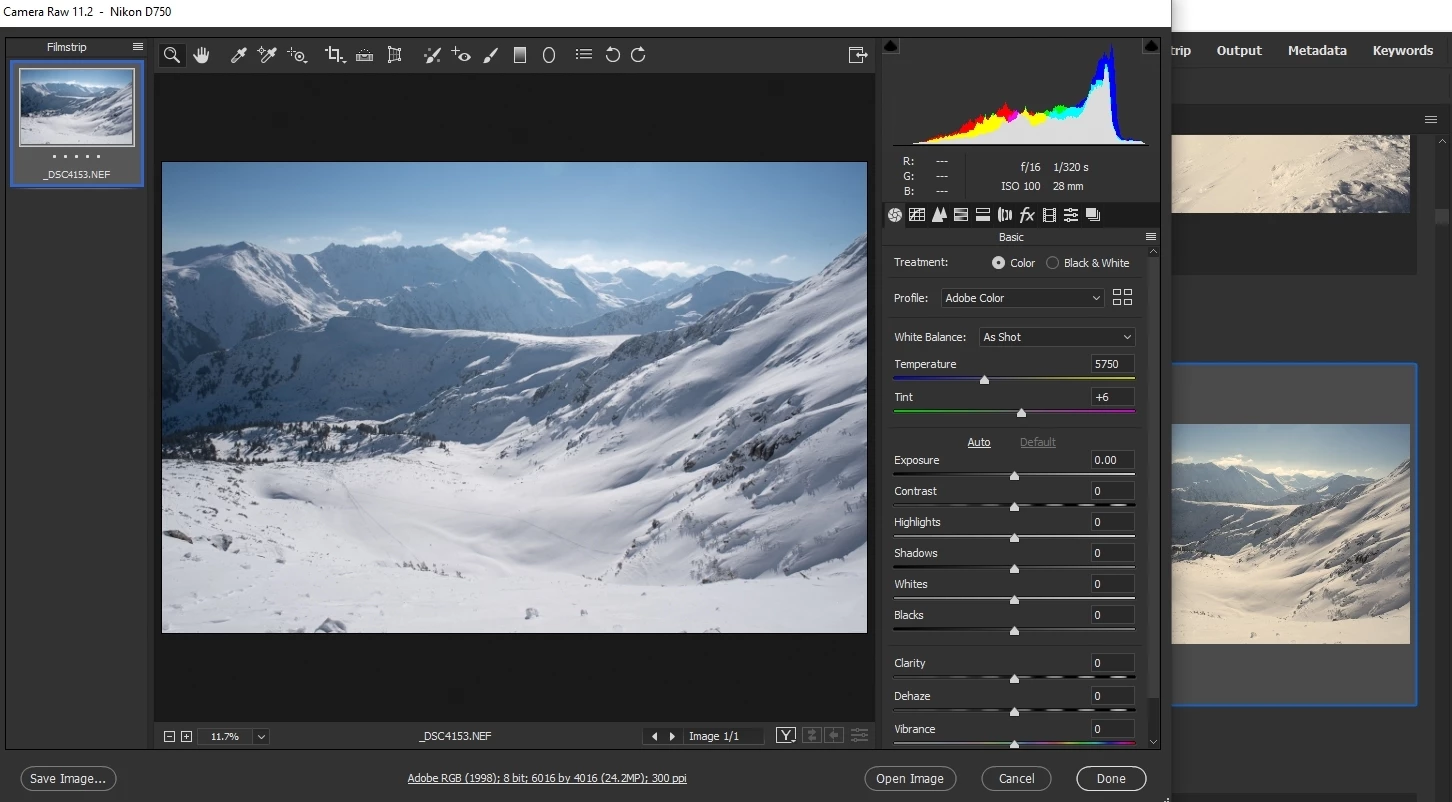1452x802 pixels.
Task: Select the Crop tool
Action: tap(334, 56)
